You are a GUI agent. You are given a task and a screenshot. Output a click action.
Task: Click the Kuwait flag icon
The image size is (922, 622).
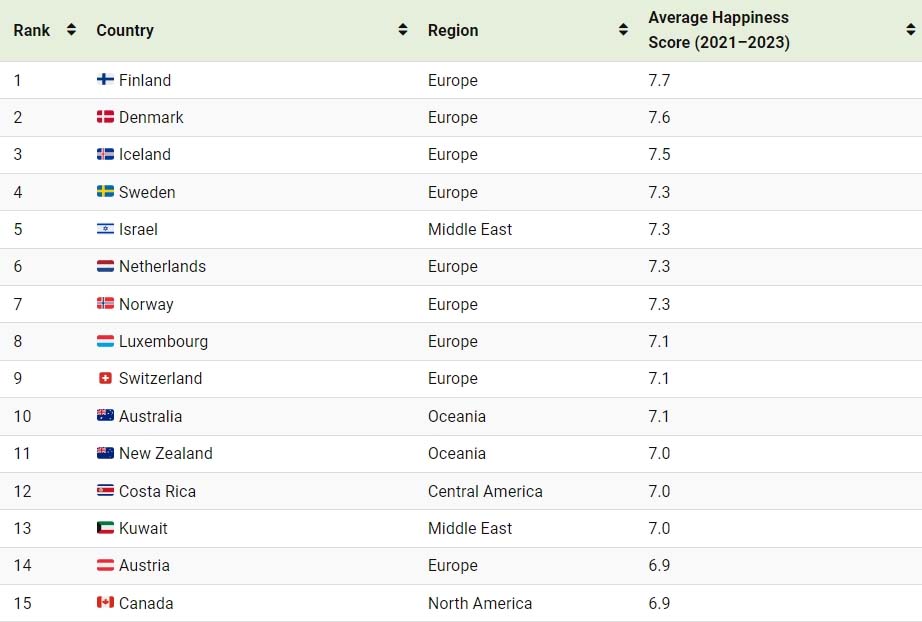click(x=105, y=527)
